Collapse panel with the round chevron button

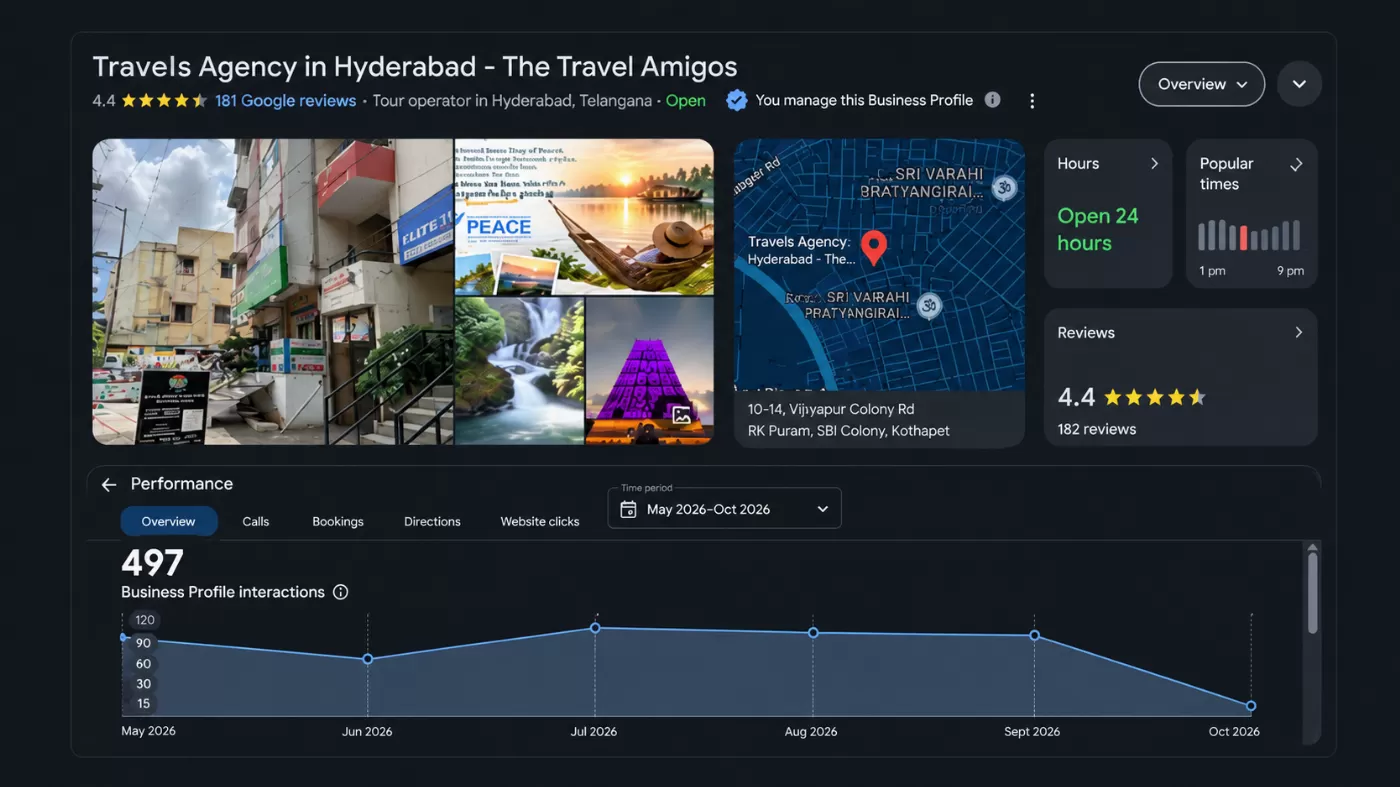coord(1299,84)
